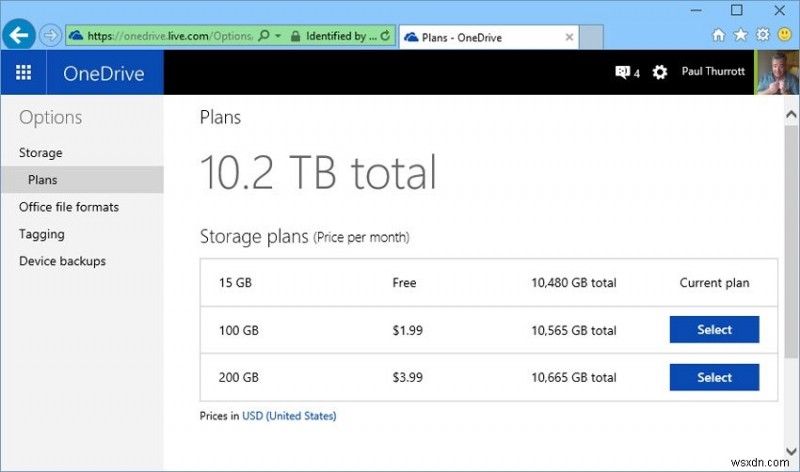Click the '200 GB' plan cell

click(x=239, y=378)
